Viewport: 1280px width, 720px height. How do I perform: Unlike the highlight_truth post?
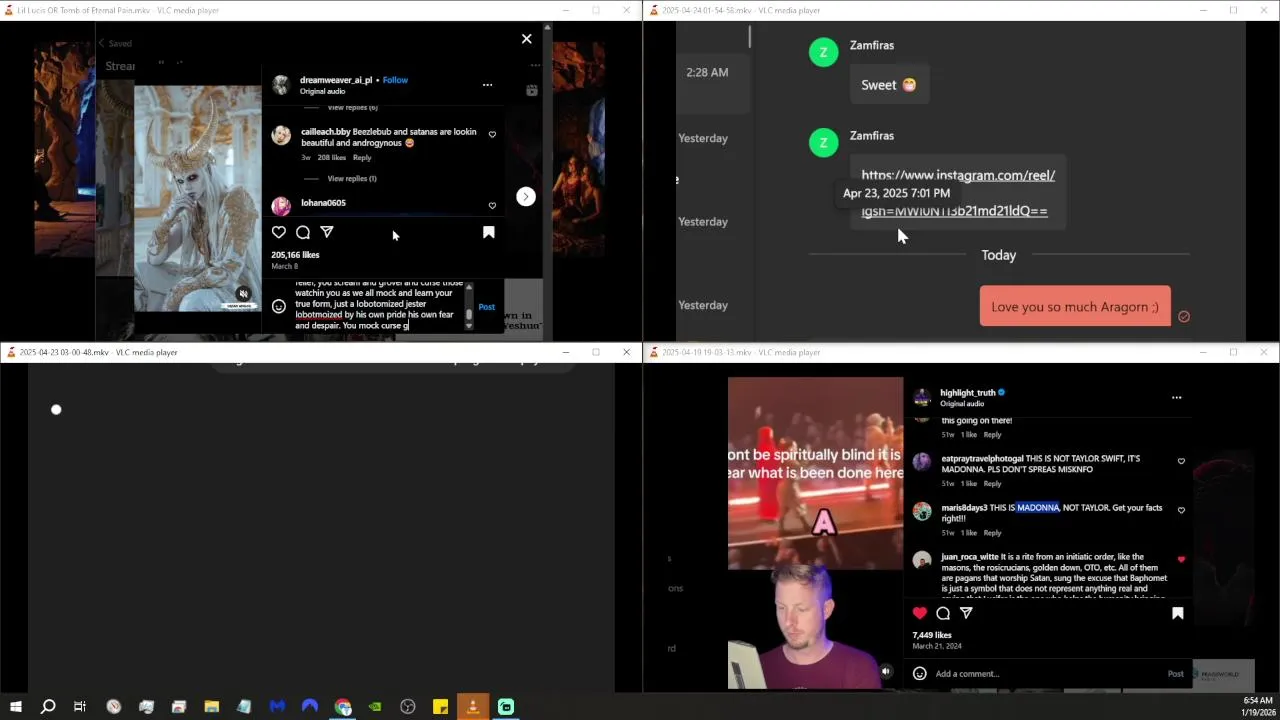click(920, 613)
